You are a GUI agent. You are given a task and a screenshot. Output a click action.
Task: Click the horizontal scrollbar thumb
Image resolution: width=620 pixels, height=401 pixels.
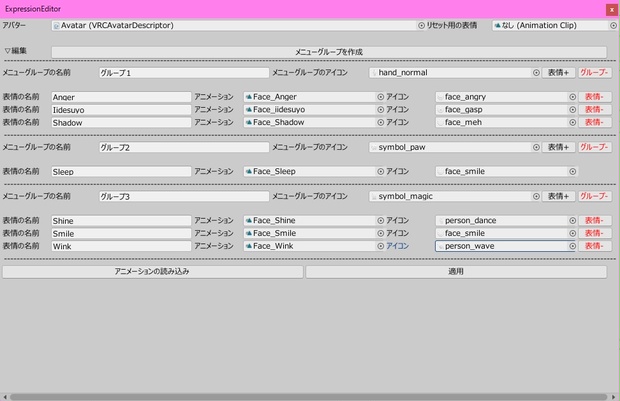pos(308,397)
